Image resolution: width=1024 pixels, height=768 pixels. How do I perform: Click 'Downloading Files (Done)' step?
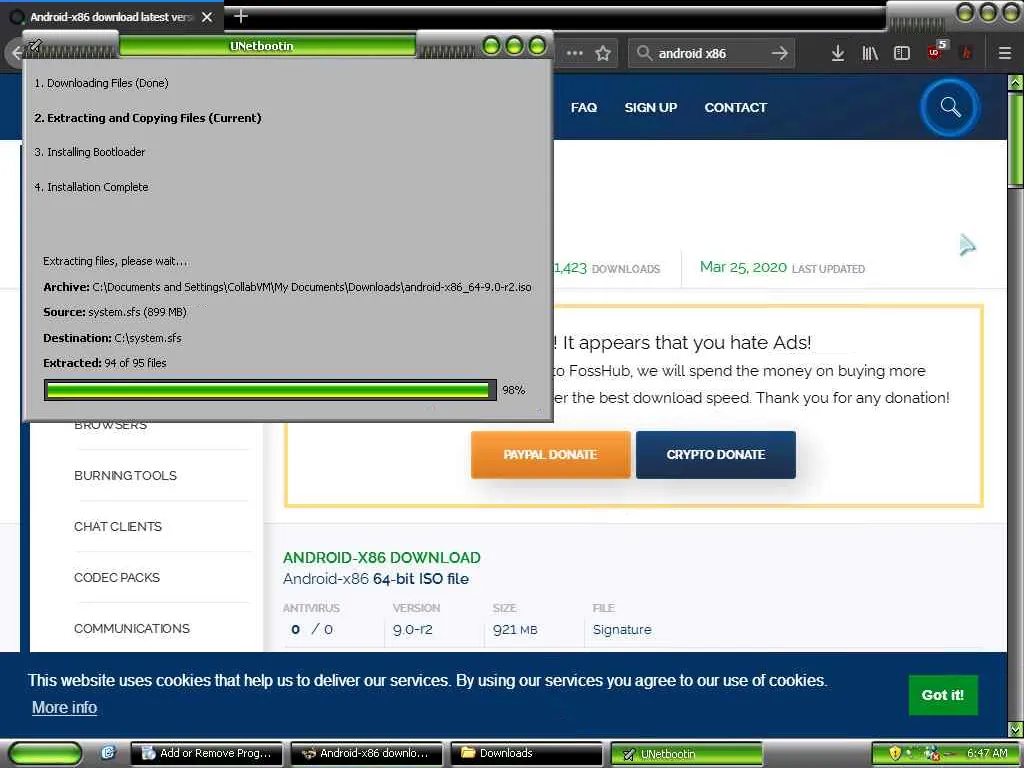[101, 83]
